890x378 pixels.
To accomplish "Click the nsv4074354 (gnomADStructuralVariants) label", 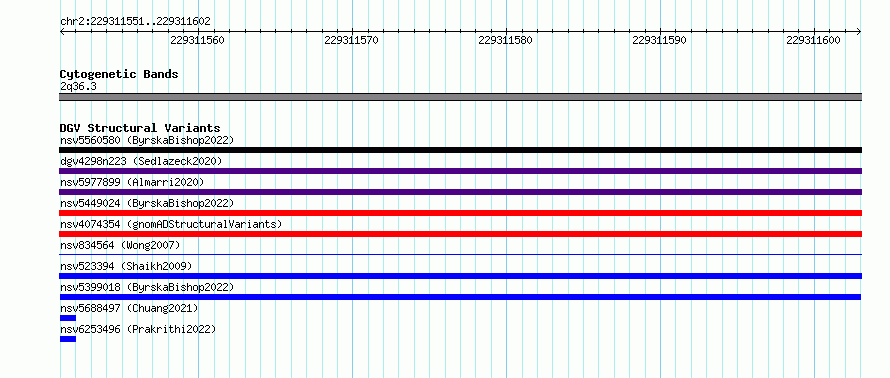I will [x=171, y=224].
